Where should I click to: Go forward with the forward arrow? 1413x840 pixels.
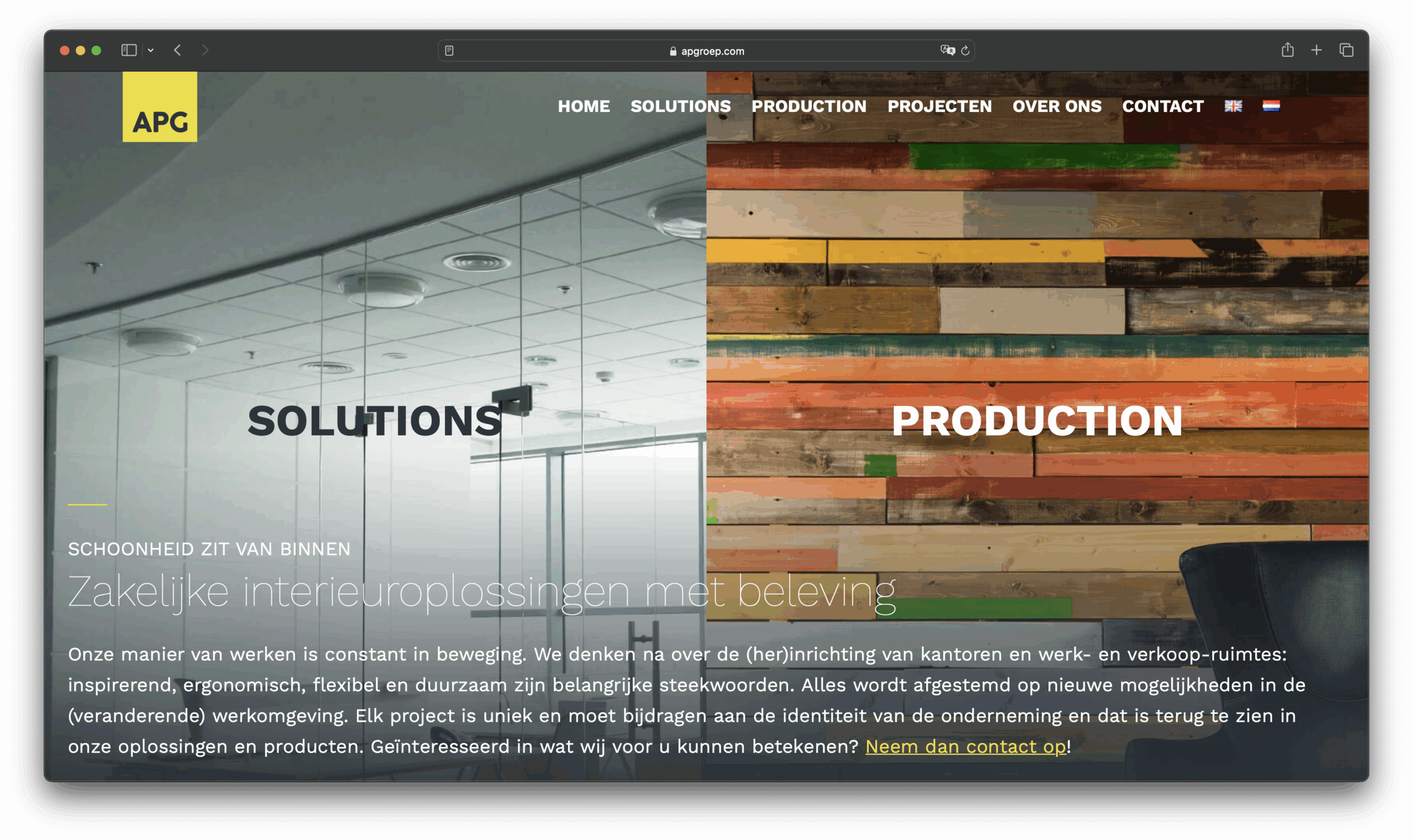pyautogui.click(x=205, y=50)
